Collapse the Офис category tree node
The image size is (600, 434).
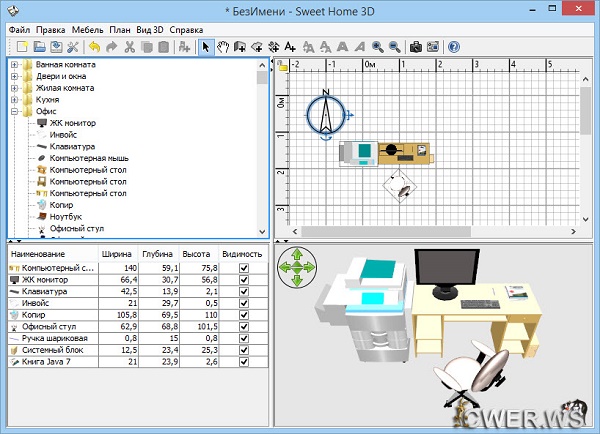(x=14, y=112)
